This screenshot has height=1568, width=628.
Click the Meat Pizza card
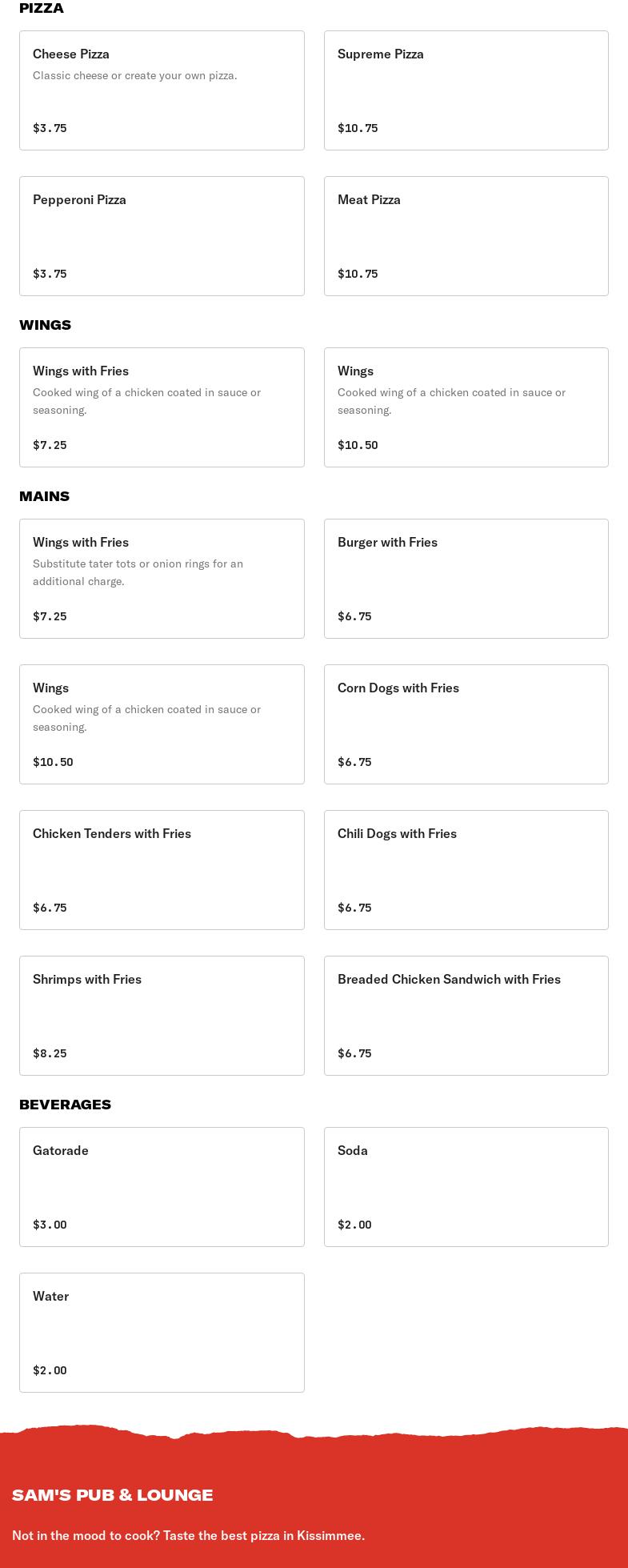click(x=466, y=236)
